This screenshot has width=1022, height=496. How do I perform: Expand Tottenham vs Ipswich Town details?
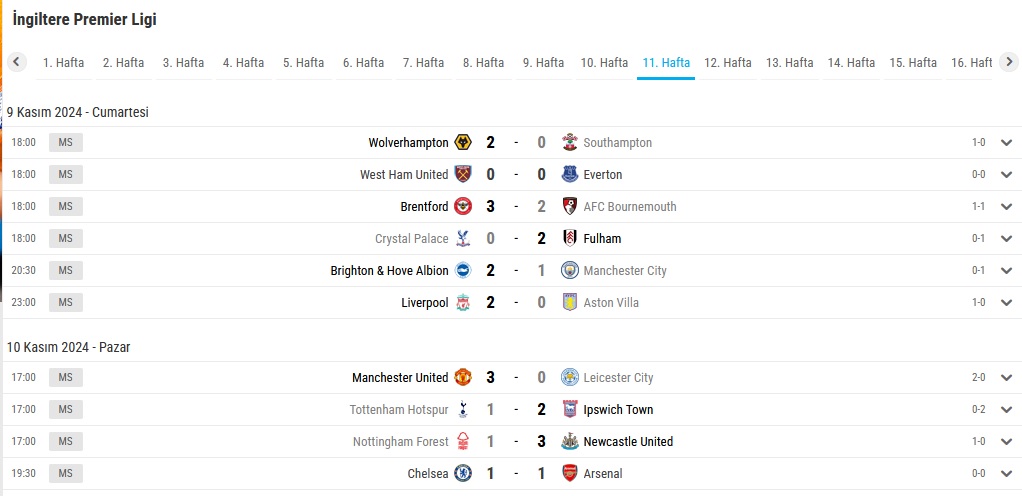[x=1006, y=410]
